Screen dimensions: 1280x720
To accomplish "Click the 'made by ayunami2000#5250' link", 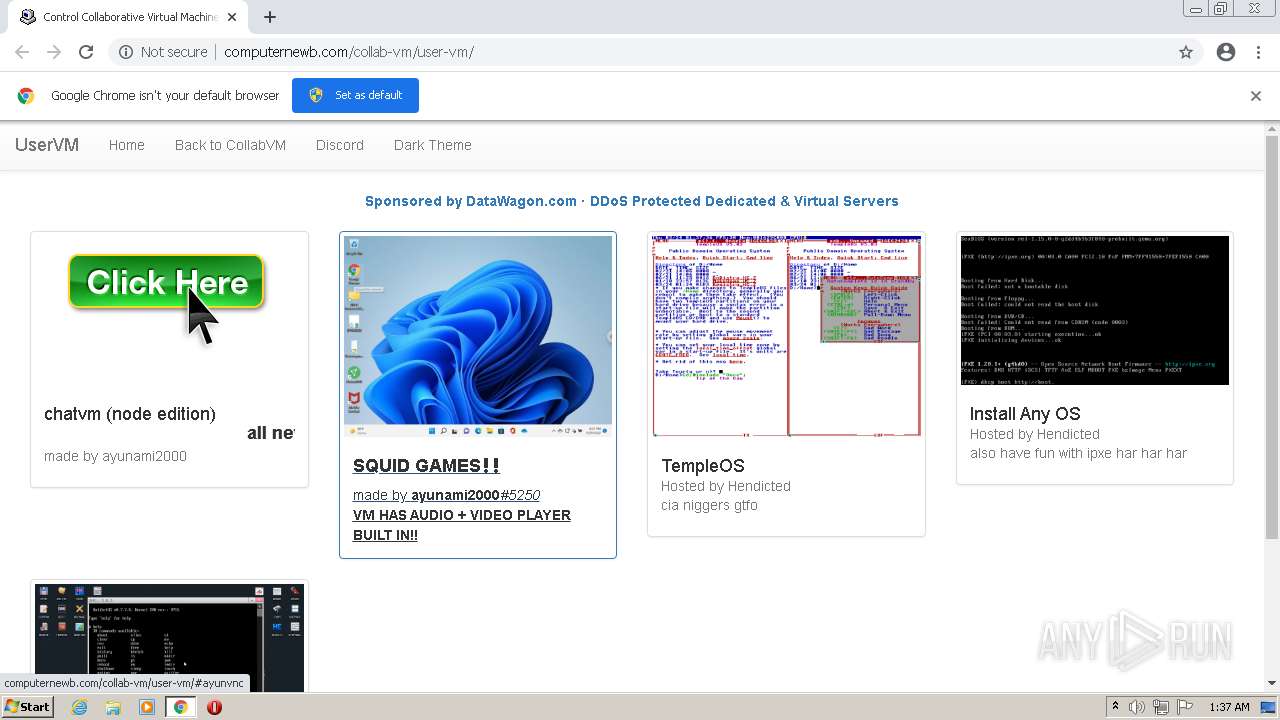I will click(x=446, y=495).
